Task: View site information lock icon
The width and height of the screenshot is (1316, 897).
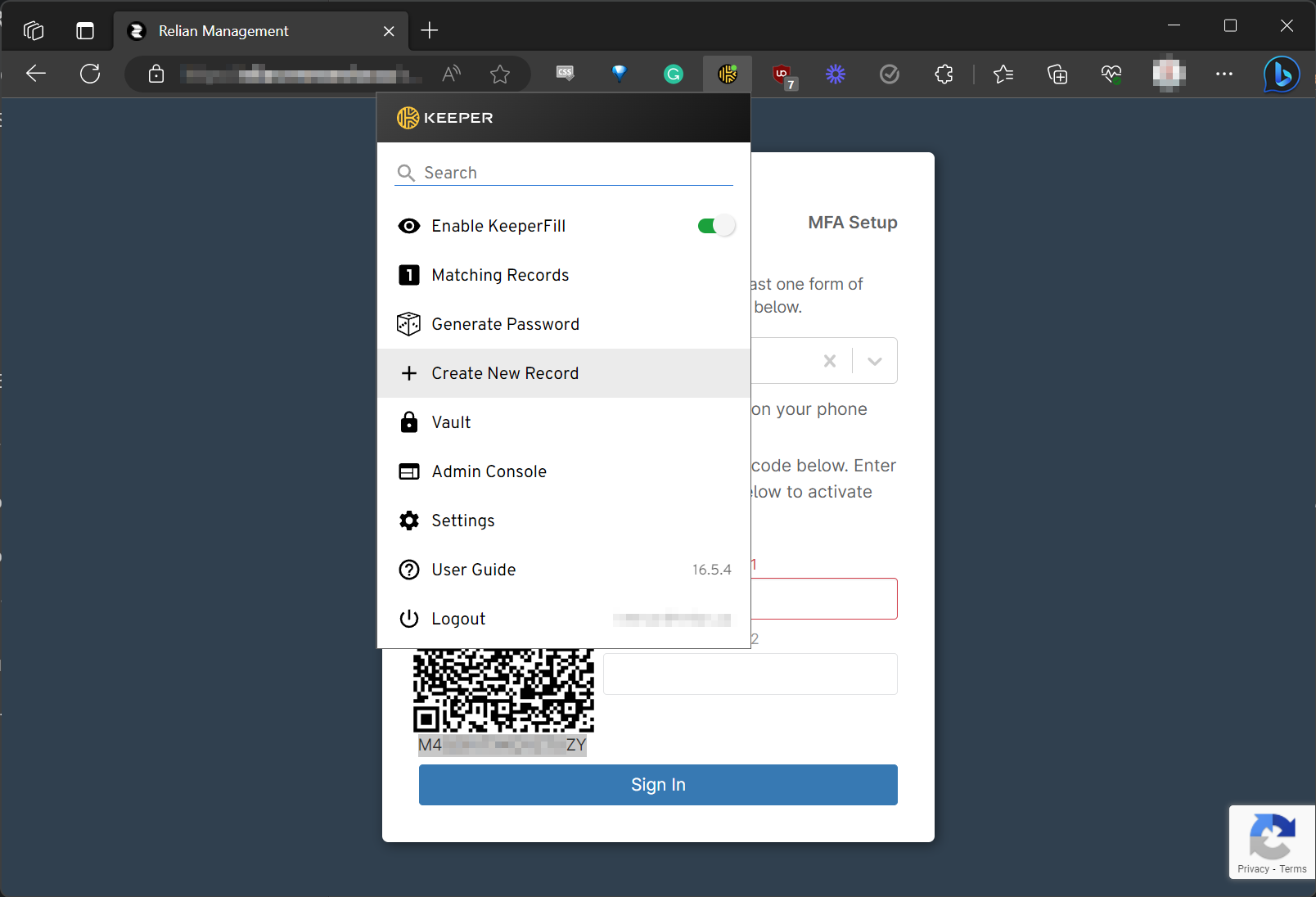Action: click(156, 74)
